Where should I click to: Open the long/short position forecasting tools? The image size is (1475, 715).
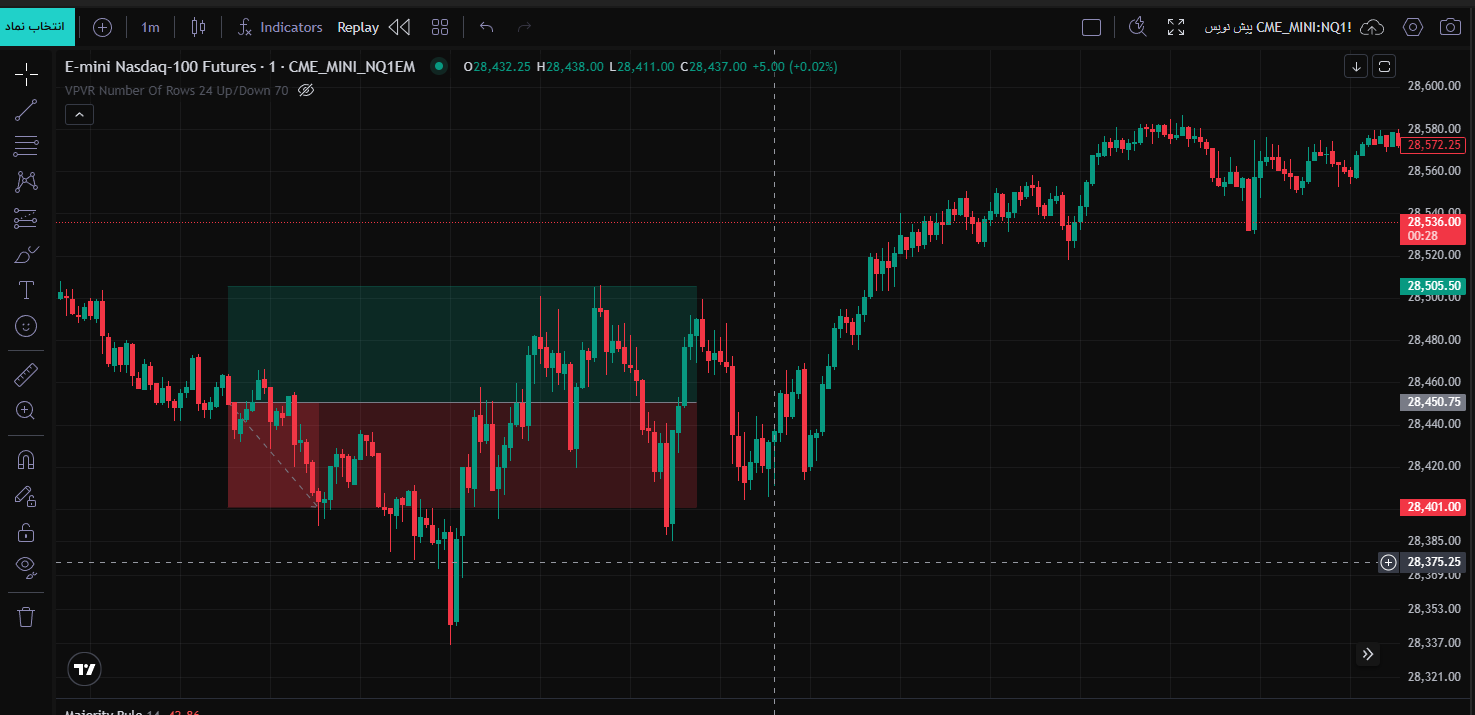[x=27, y=218]
